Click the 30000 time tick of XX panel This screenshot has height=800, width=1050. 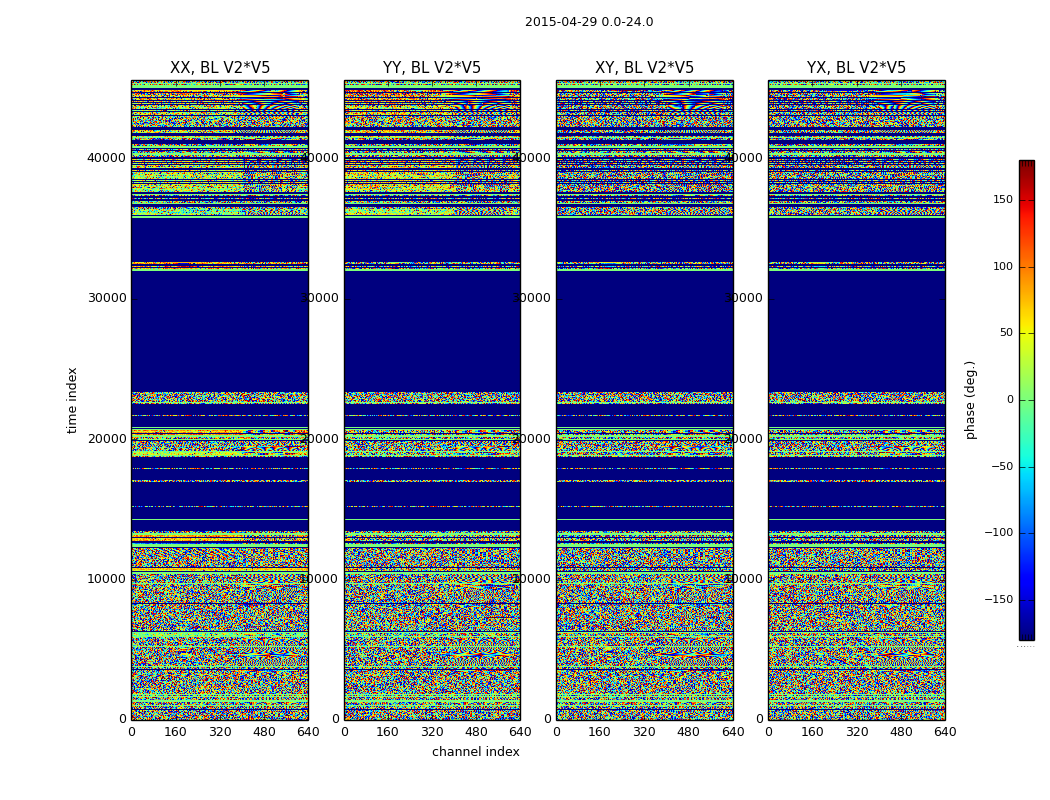click(106, 298)
